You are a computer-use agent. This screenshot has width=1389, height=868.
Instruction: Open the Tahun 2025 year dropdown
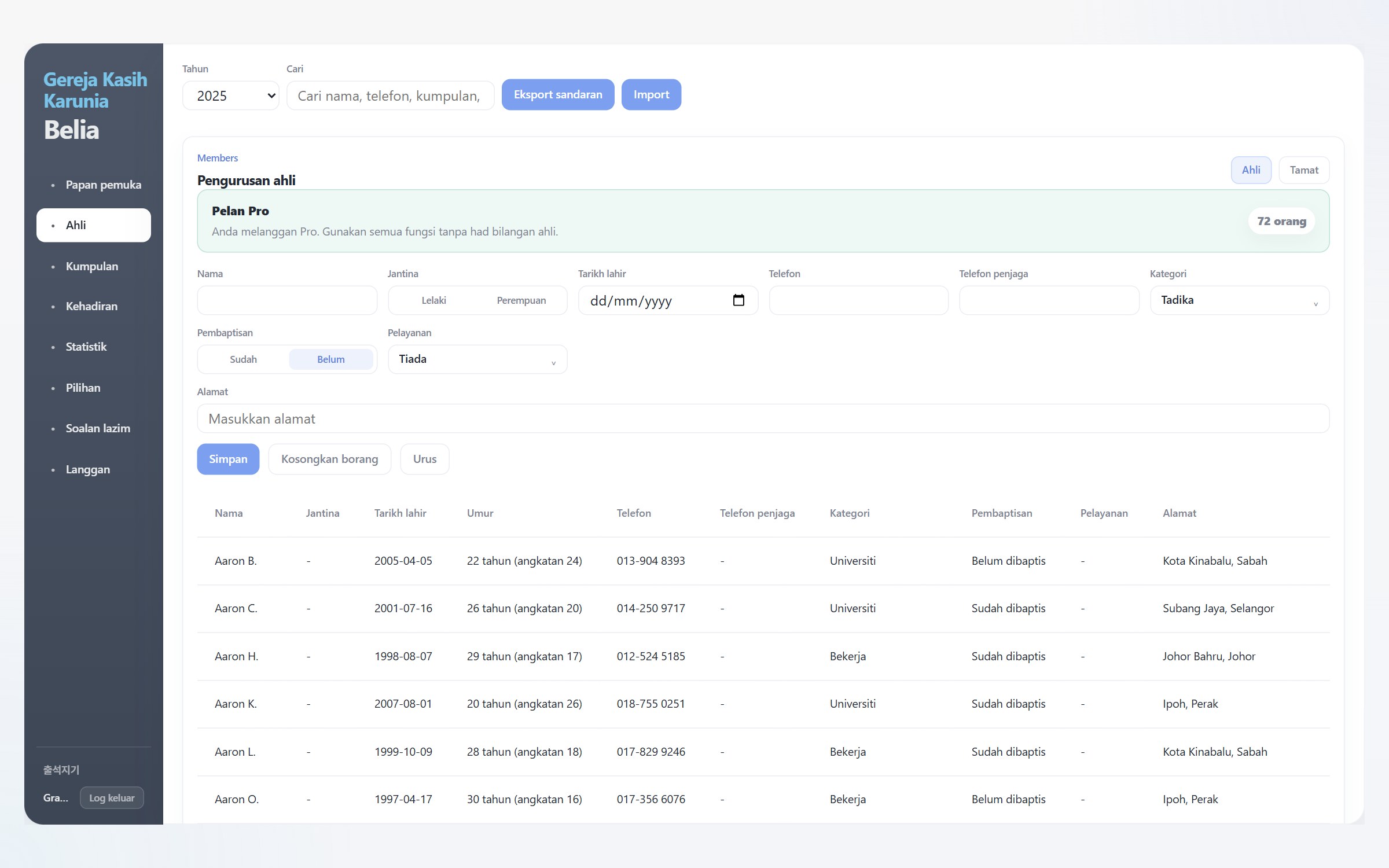(231, 95)
